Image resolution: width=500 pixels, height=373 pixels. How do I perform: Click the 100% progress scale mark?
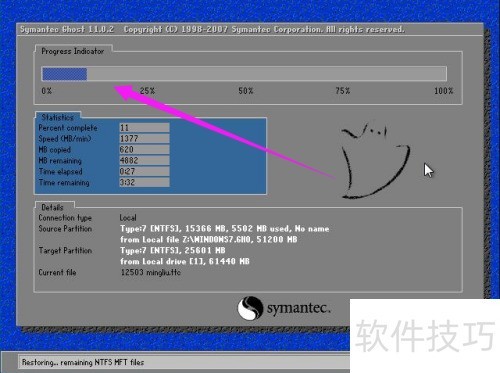(443, 91)
